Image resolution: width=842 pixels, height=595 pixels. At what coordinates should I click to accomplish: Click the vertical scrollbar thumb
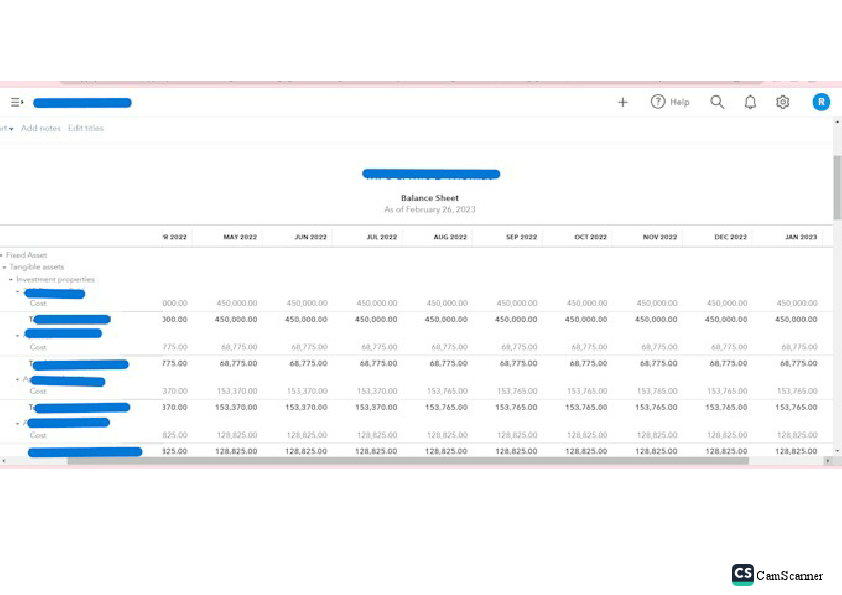tap(837, 187)
